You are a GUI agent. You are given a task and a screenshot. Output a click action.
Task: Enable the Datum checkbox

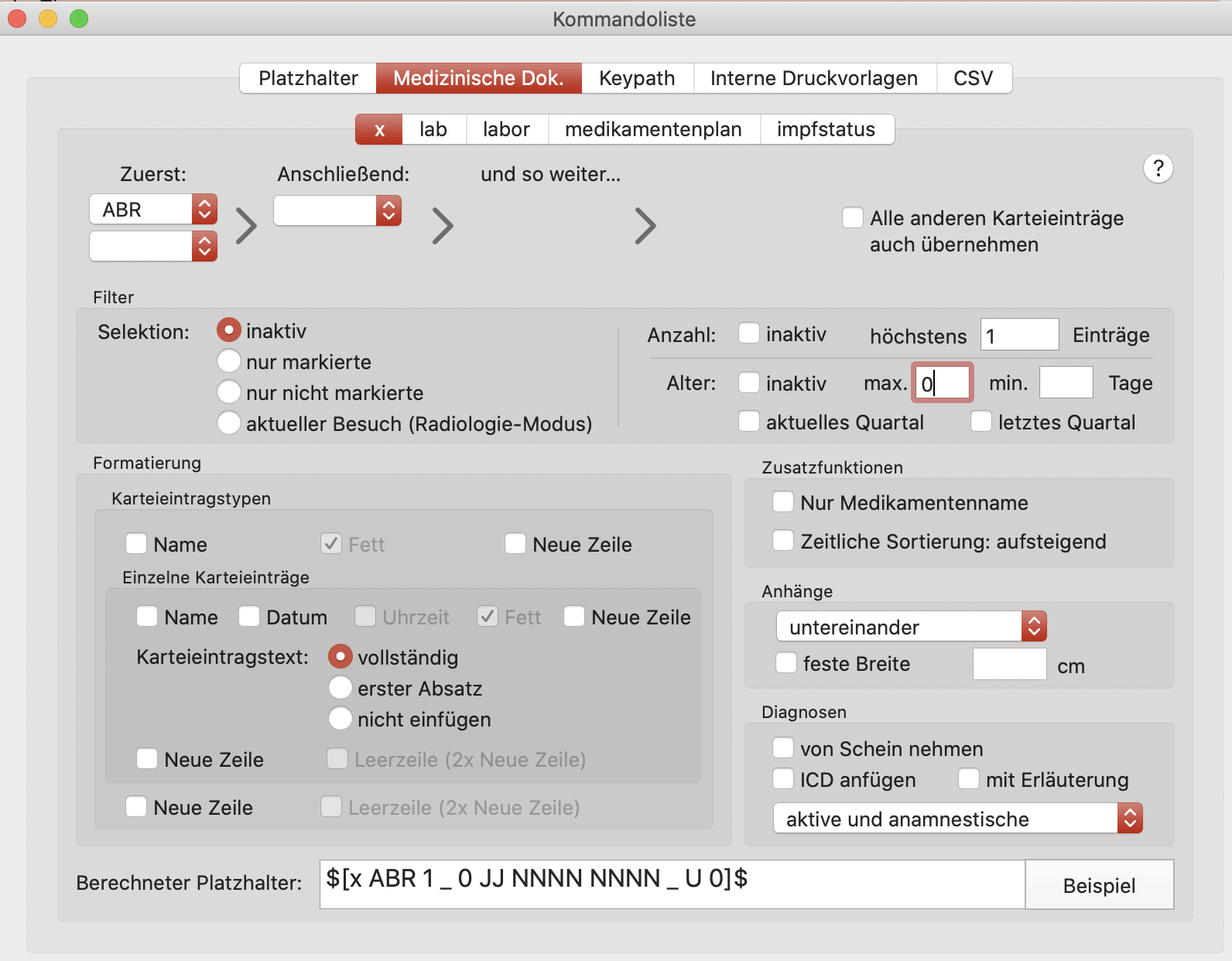[249, 617]
